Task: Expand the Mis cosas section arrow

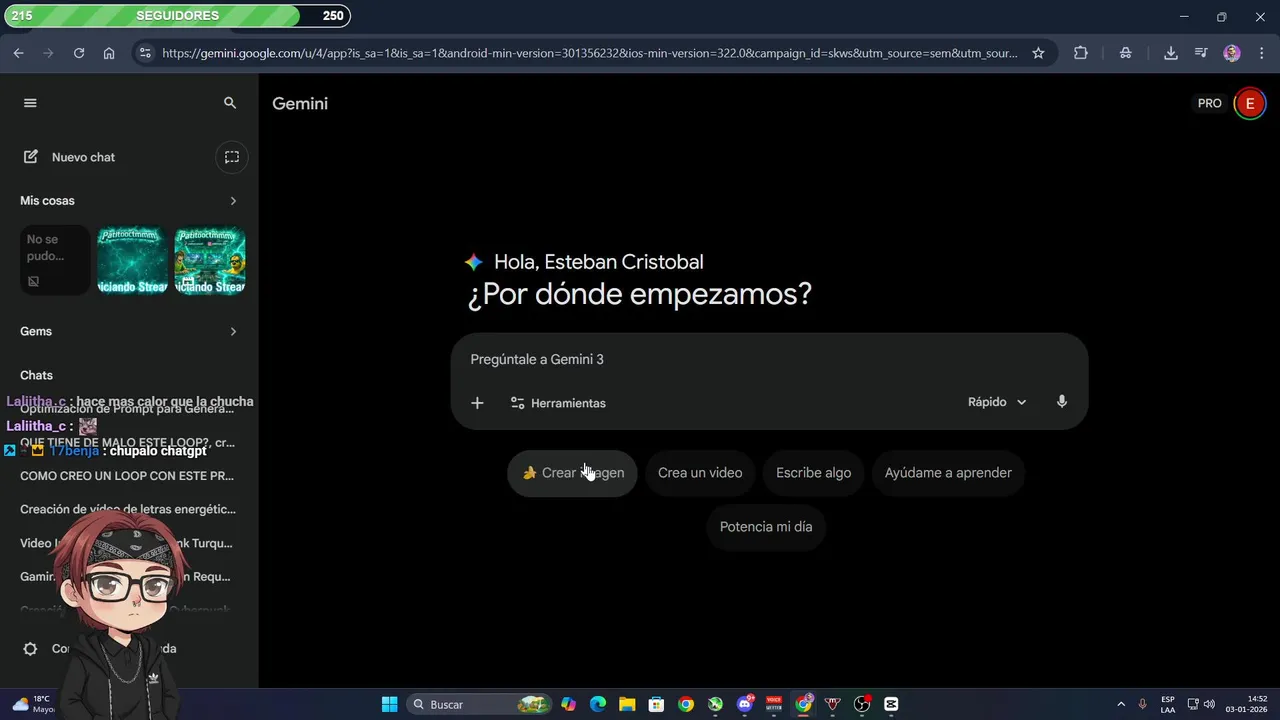Action: pos(233,201)
